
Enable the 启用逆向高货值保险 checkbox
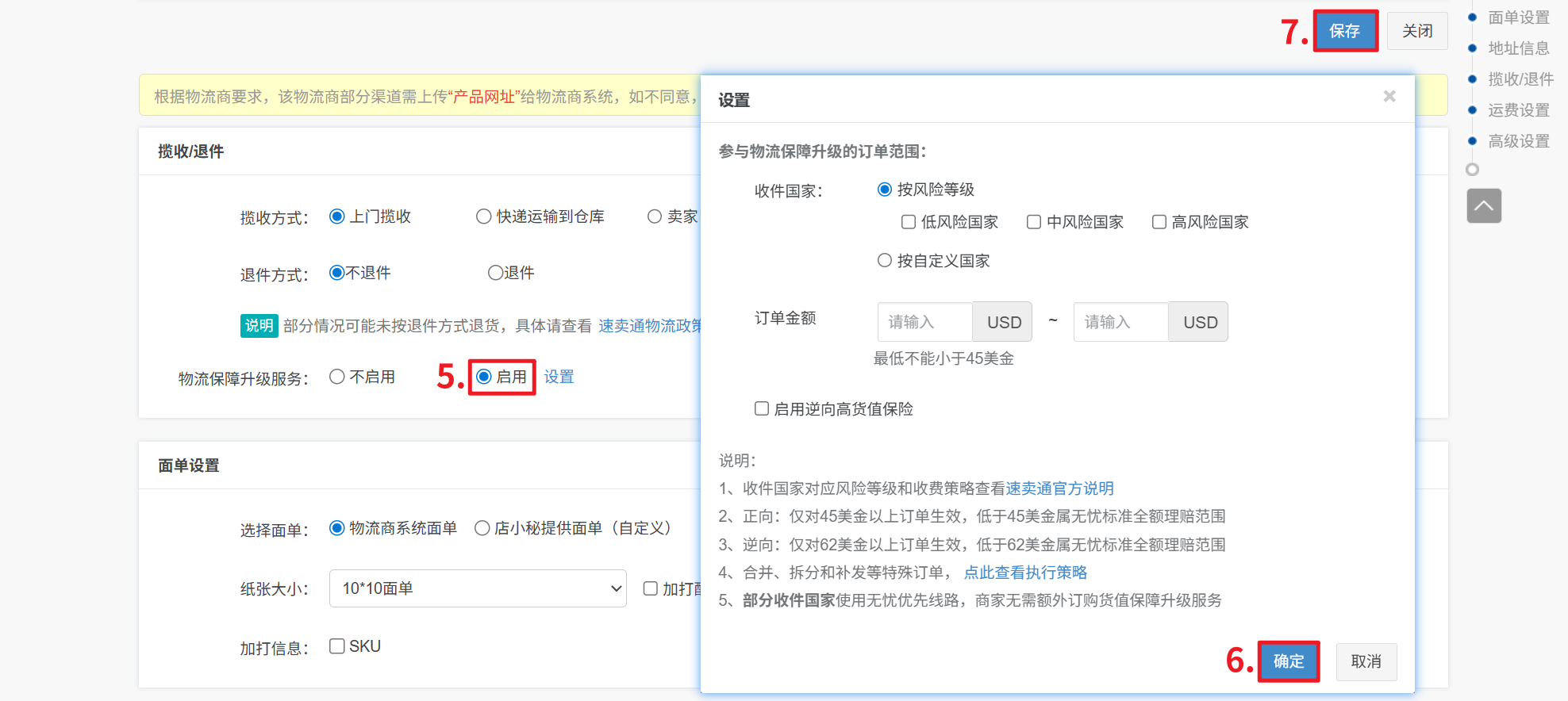click(x=762, y=408)
